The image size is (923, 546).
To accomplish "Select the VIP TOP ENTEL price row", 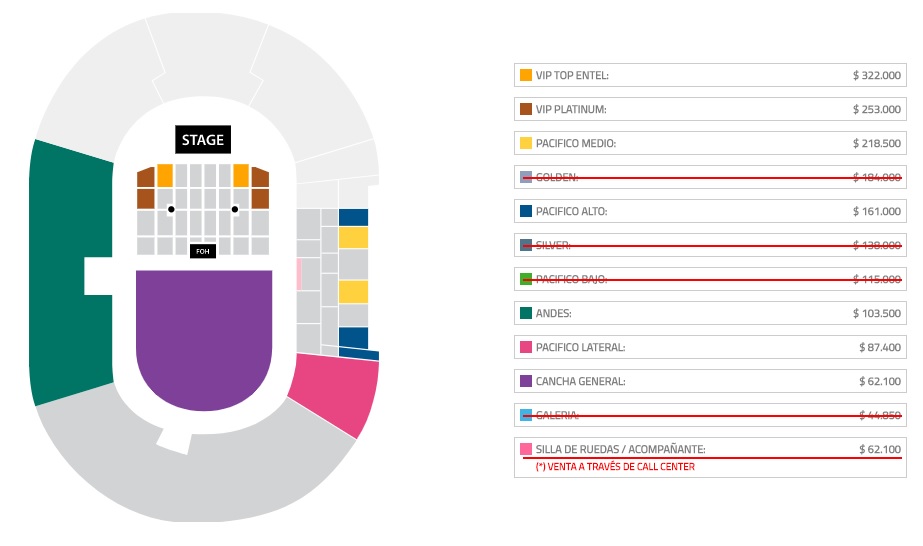I will coord(710,75).
